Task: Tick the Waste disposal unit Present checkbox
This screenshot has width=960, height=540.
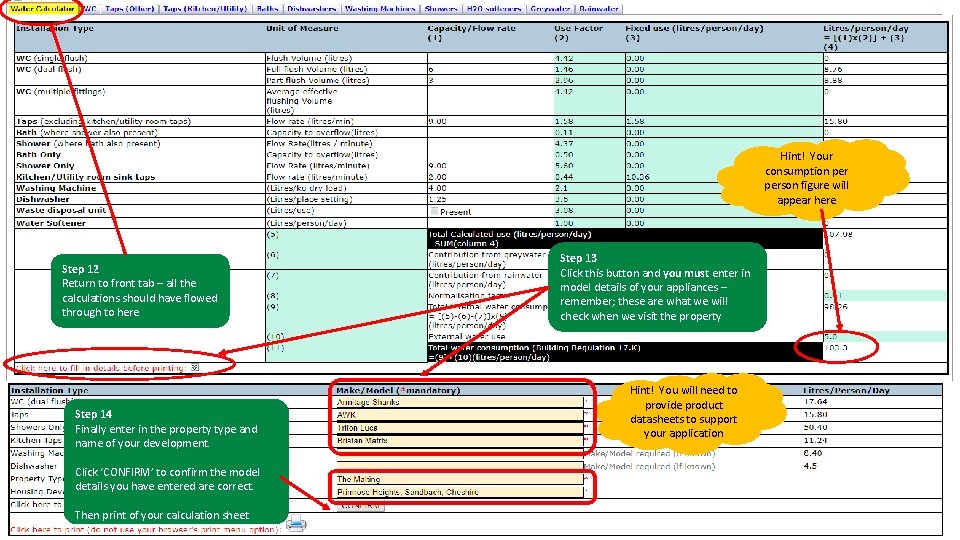Action: pyautogui.click(x=434, y=211)
